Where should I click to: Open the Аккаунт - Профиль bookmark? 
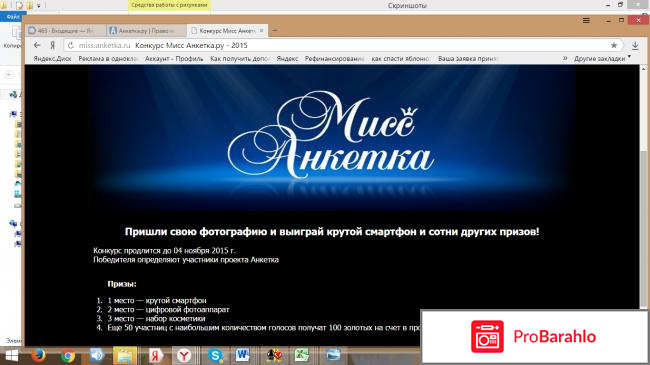(174, 59)
